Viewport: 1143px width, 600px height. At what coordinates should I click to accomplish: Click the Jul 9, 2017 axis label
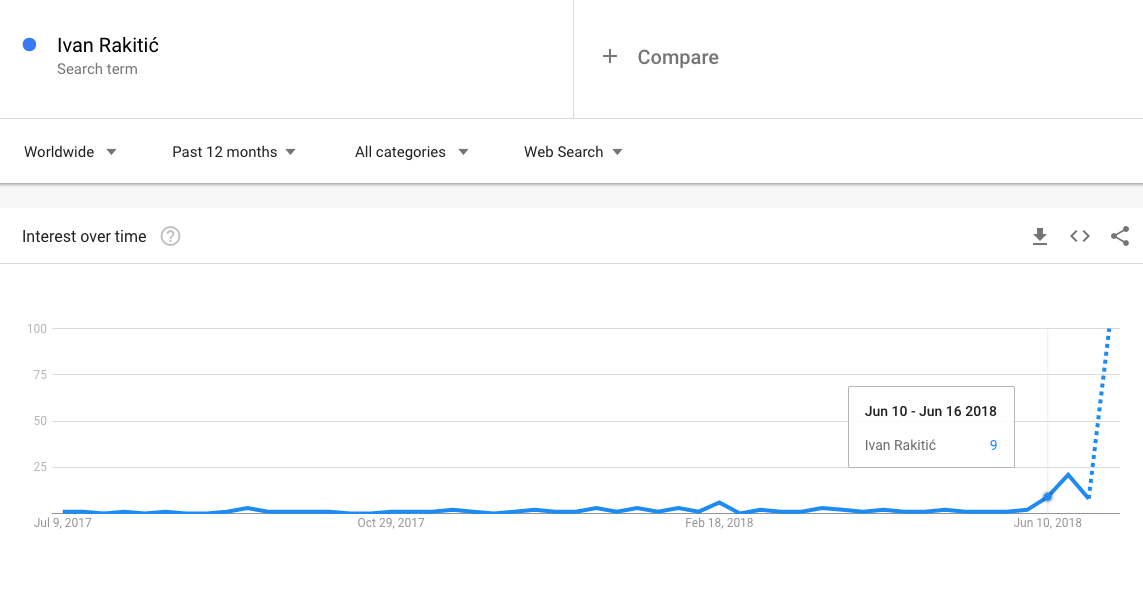[62, 523]
